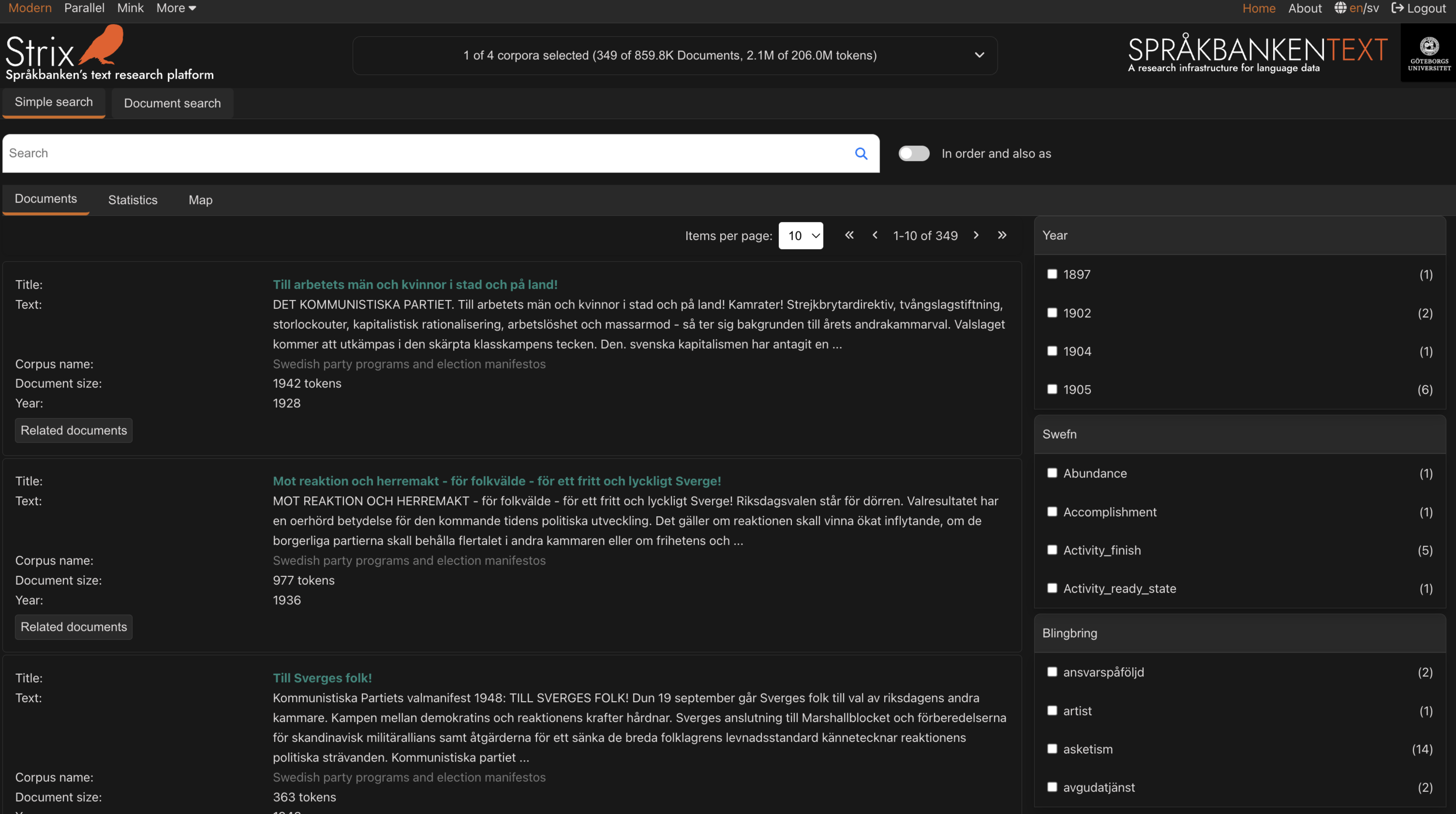
Task: Collapse the Year filter panel header
Action: (x=1240, y=235)
